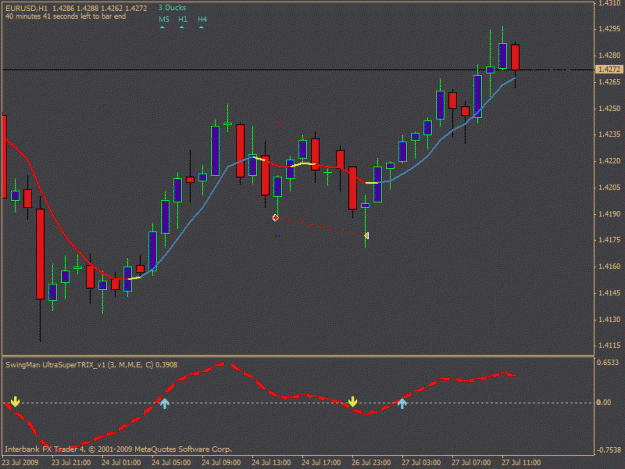Click the MetaQuotes copyright text

(118, 449)
